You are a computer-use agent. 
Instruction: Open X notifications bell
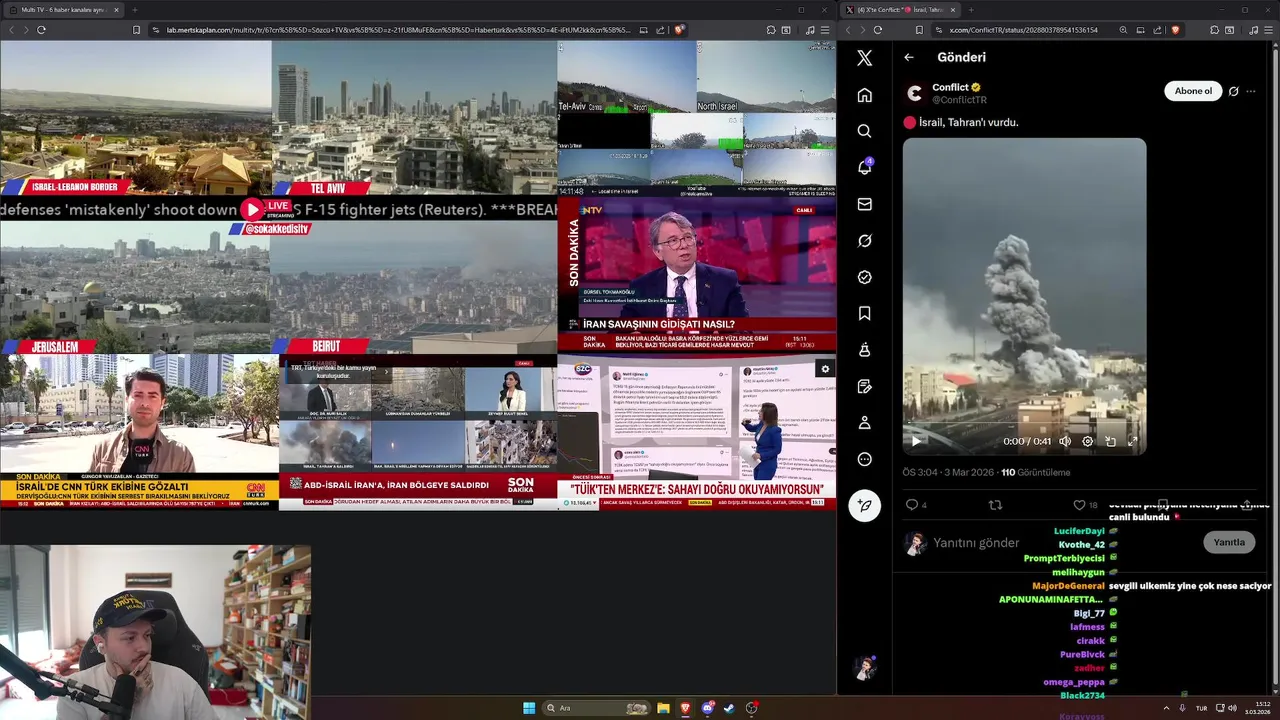864,167
